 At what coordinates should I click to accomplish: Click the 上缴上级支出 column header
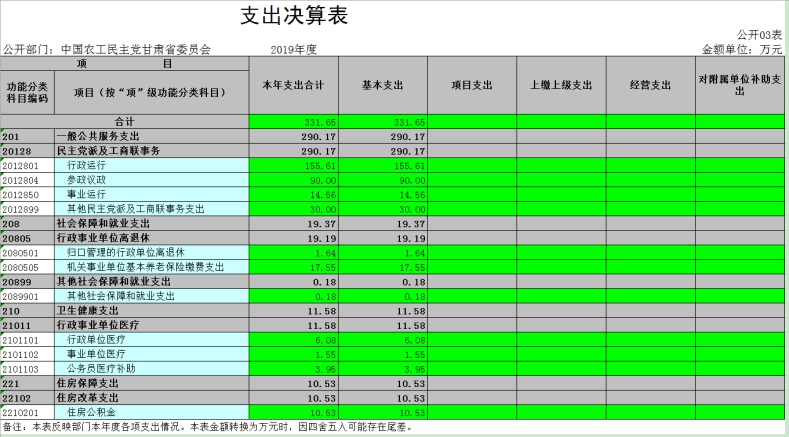click(561, 85)
